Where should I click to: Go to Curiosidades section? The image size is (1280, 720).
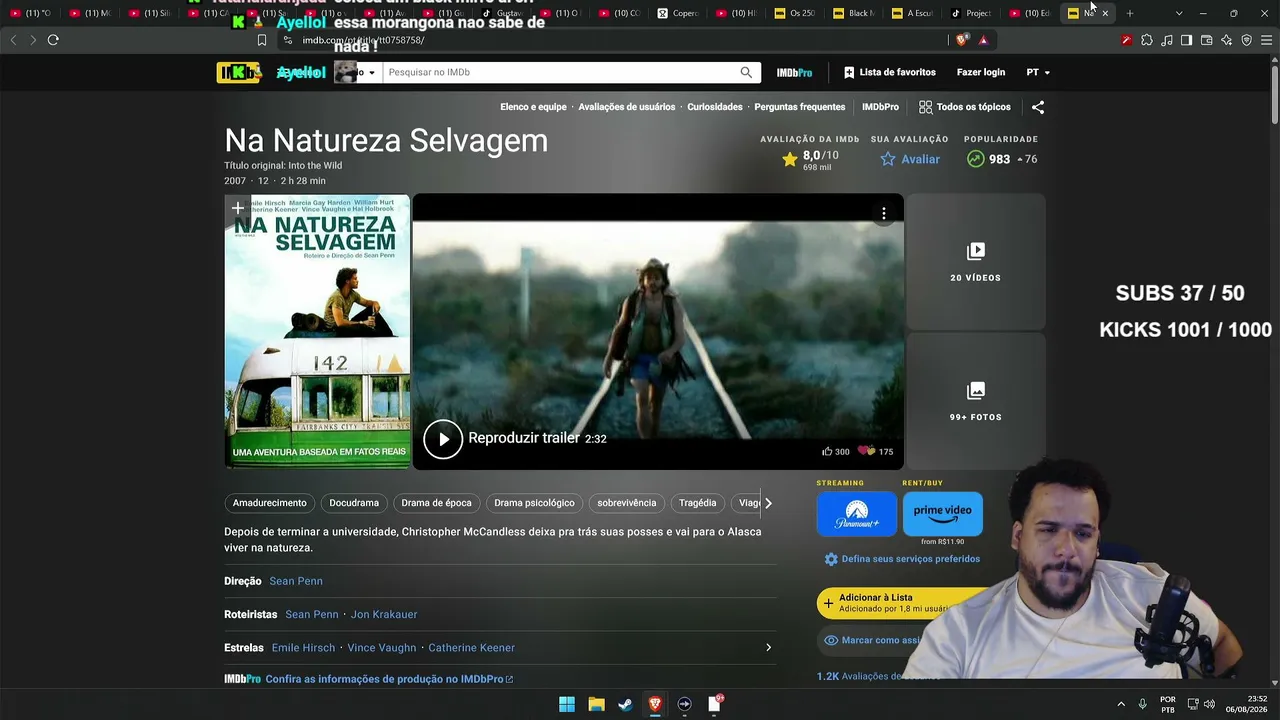[x=715, y=107]
